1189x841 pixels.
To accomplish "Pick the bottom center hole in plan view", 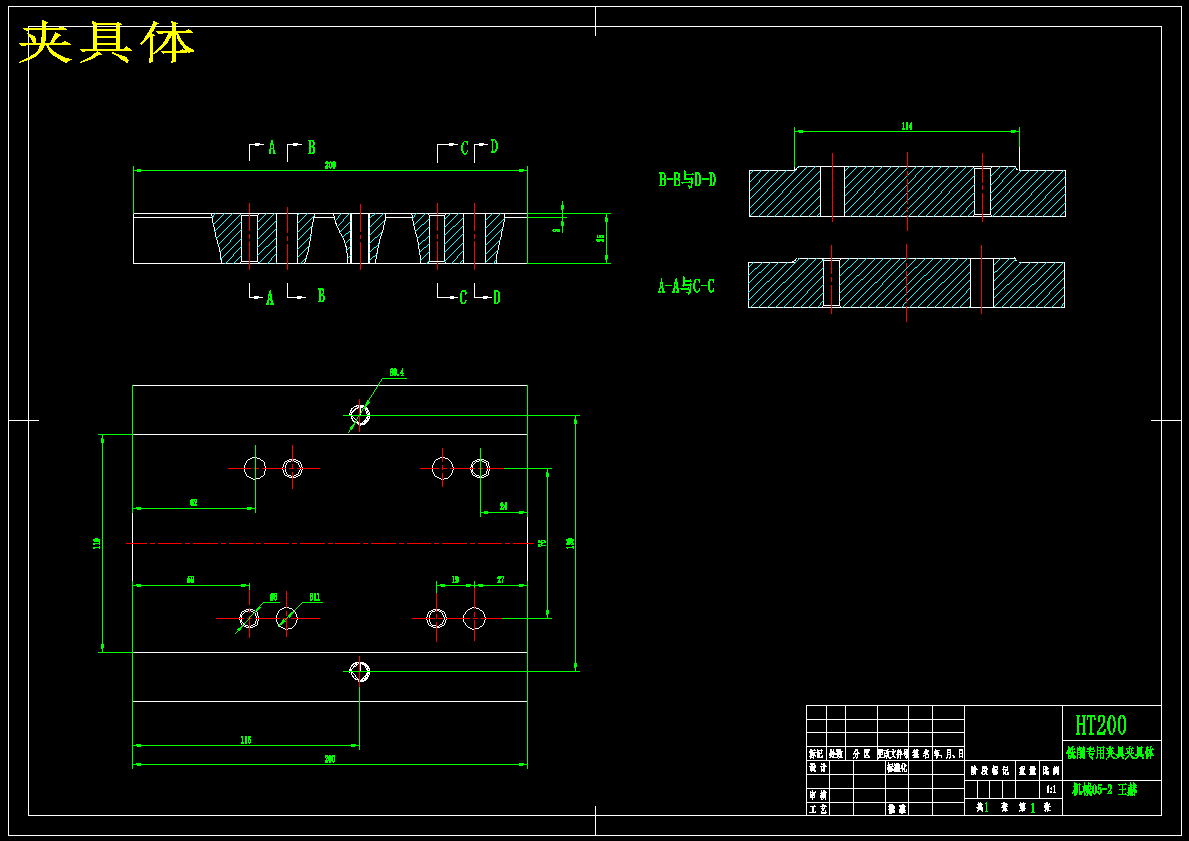I will coord(359,670).
